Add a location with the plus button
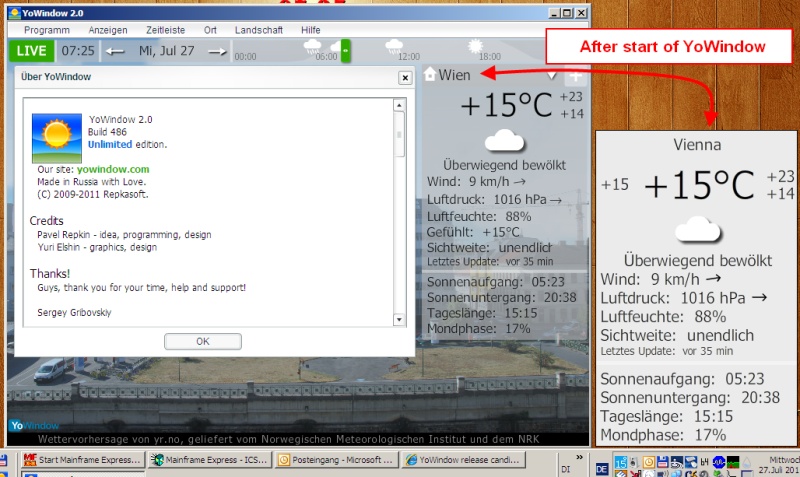The width and height of the screenshot is (800, 477). [x=576, y=77]
